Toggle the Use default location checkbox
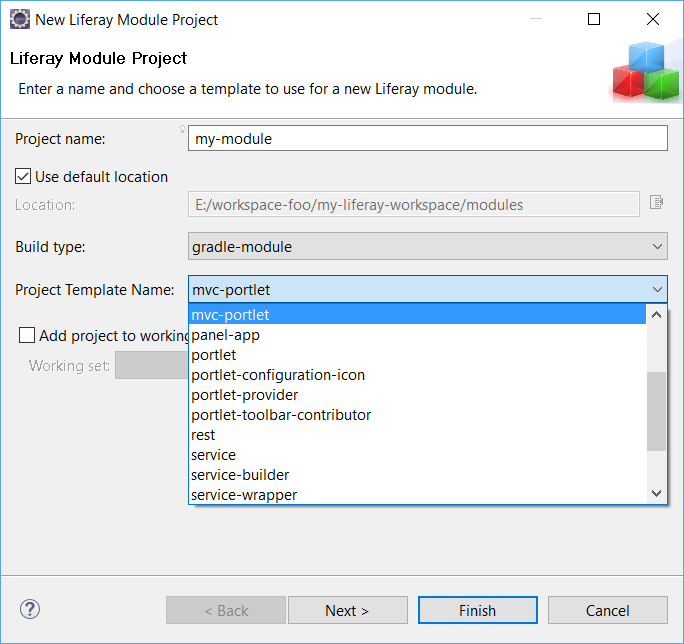 pos(23,176)
